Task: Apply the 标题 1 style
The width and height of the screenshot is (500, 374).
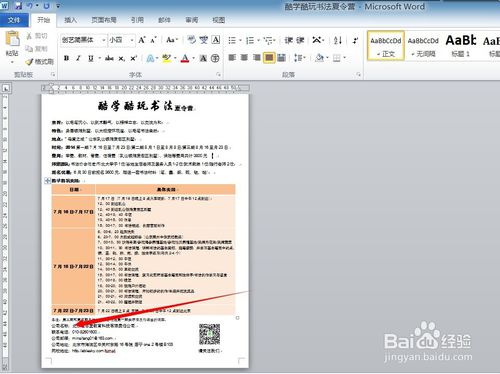Action: 461,46
